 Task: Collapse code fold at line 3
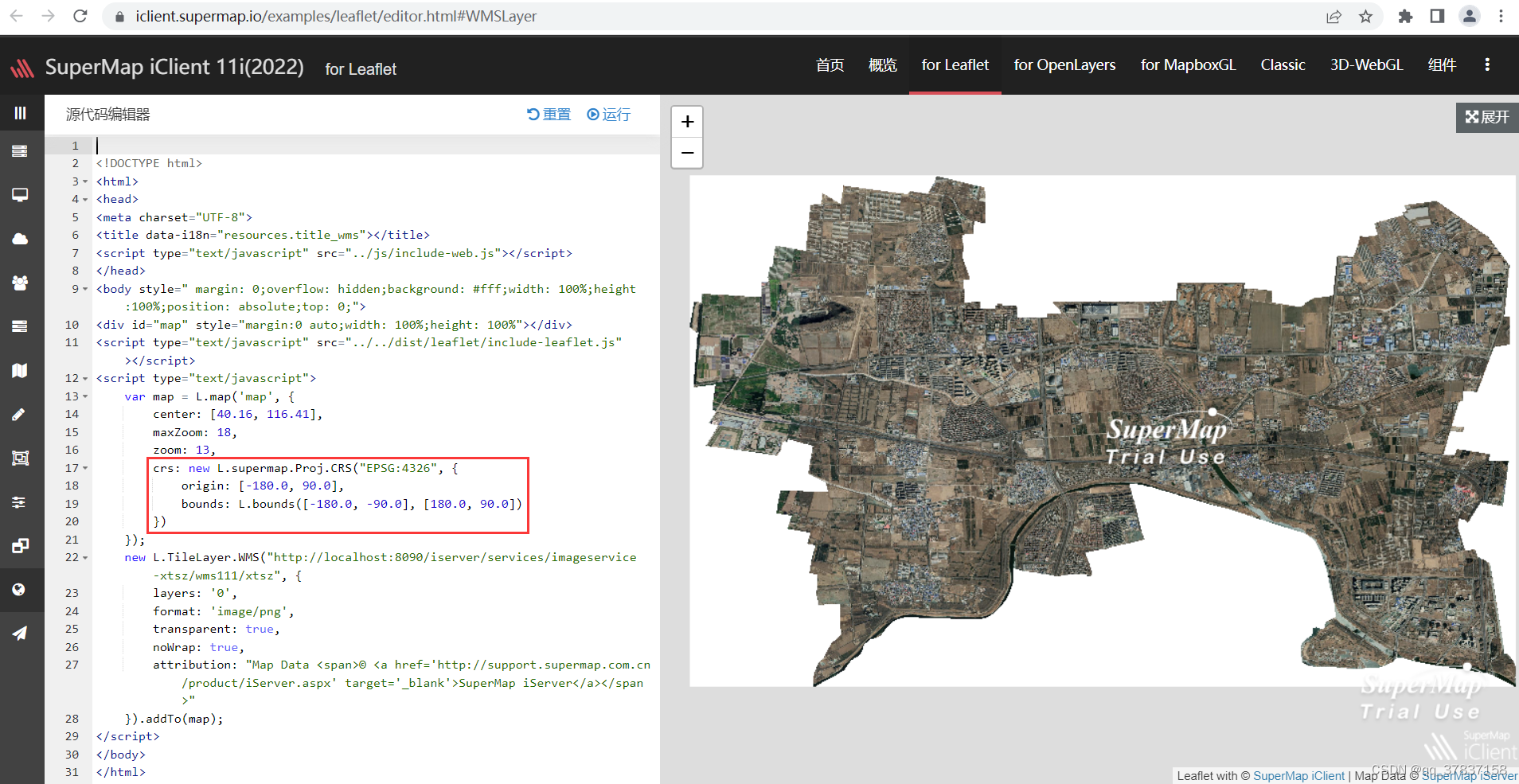click(x=85, y=181)
